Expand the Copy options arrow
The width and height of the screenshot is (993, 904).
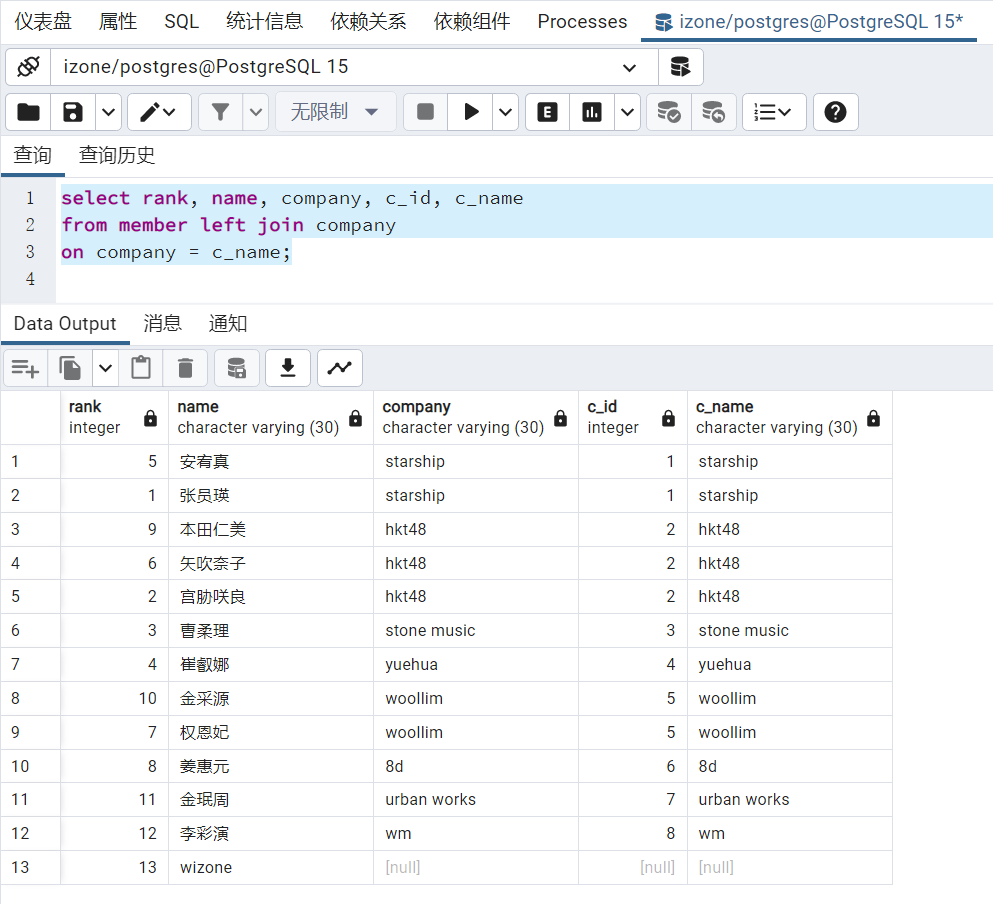[x=106, y=368]
